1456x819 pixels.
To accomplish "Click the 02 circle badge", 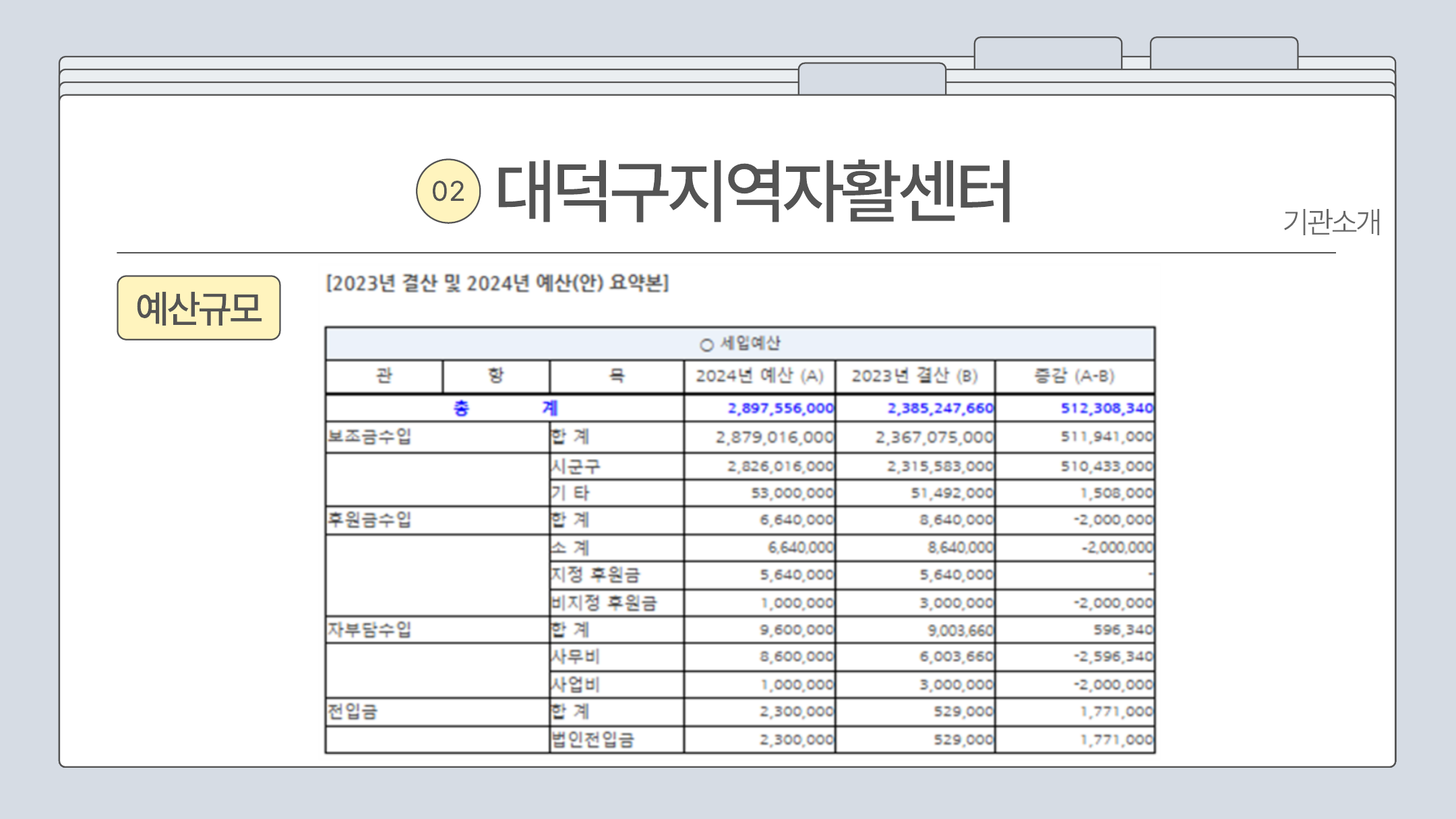I will click(448, 191).
